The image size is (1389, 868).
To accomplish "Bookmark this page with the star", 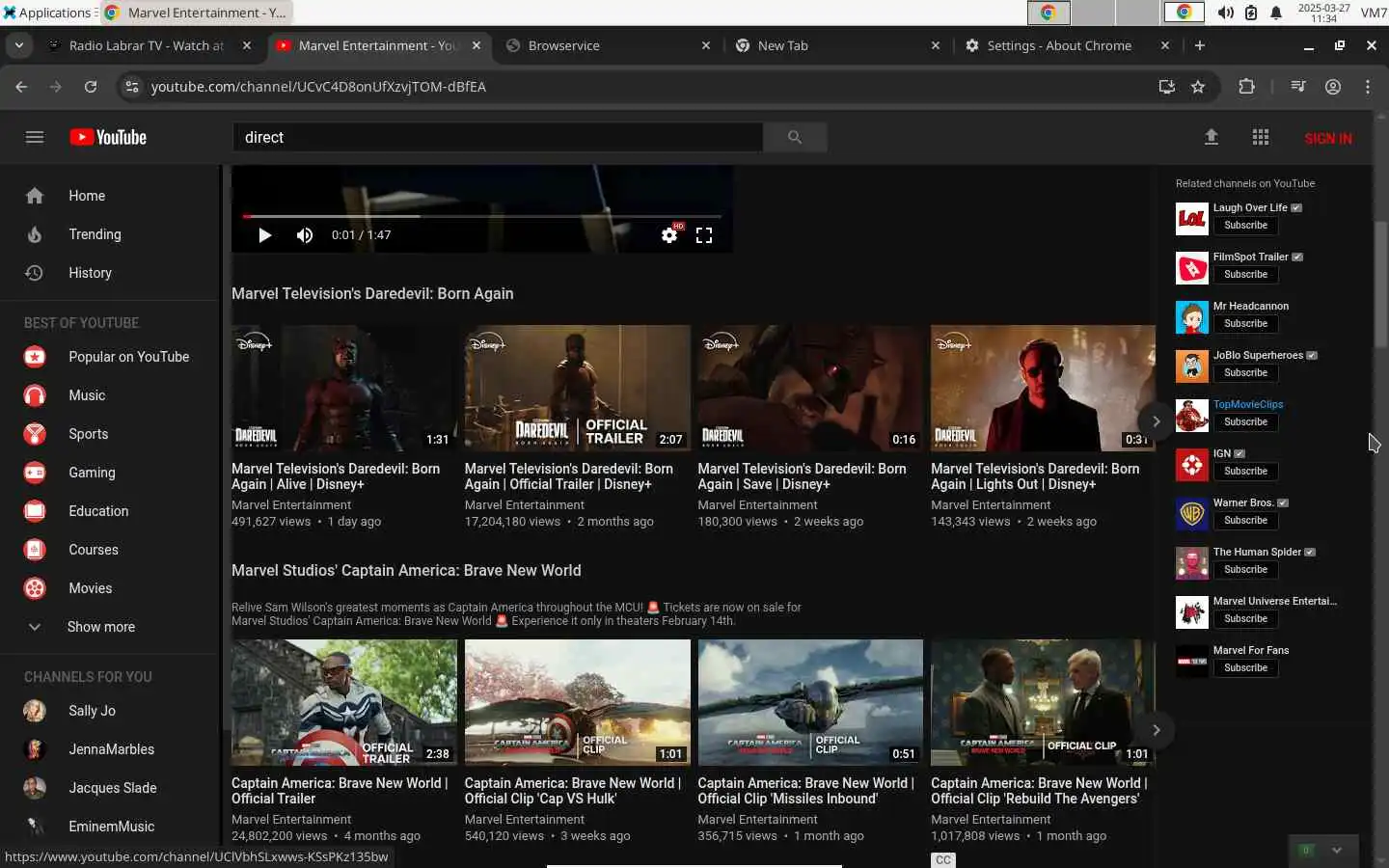I will pos(1198,87).
